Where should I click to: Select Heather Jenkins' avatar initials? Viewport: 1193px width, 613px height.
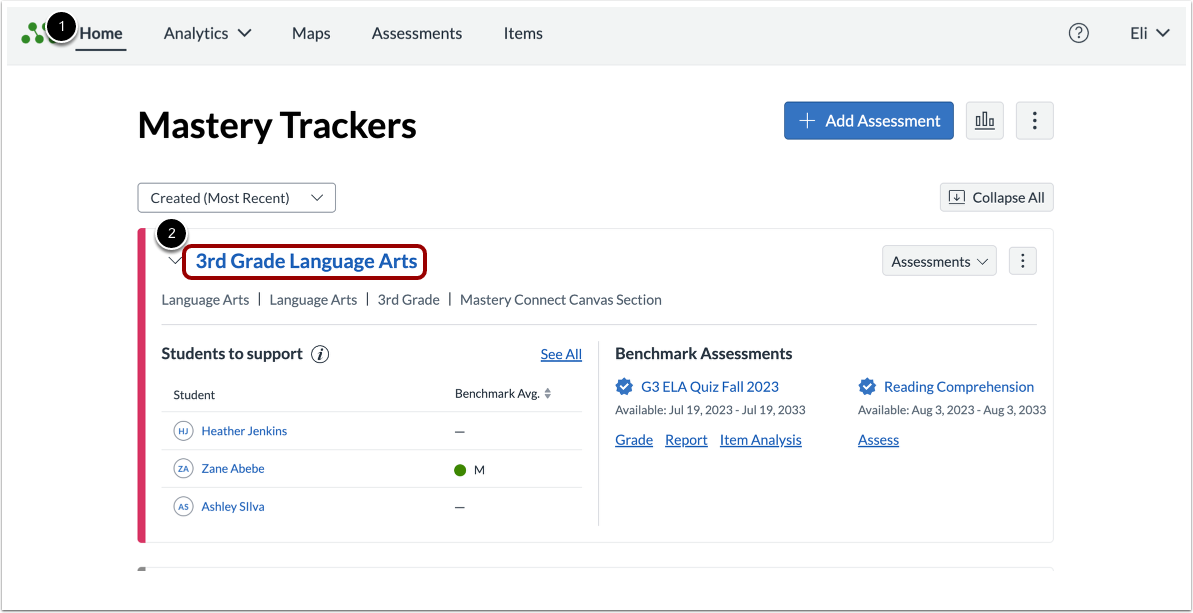(x=183, y=430)
